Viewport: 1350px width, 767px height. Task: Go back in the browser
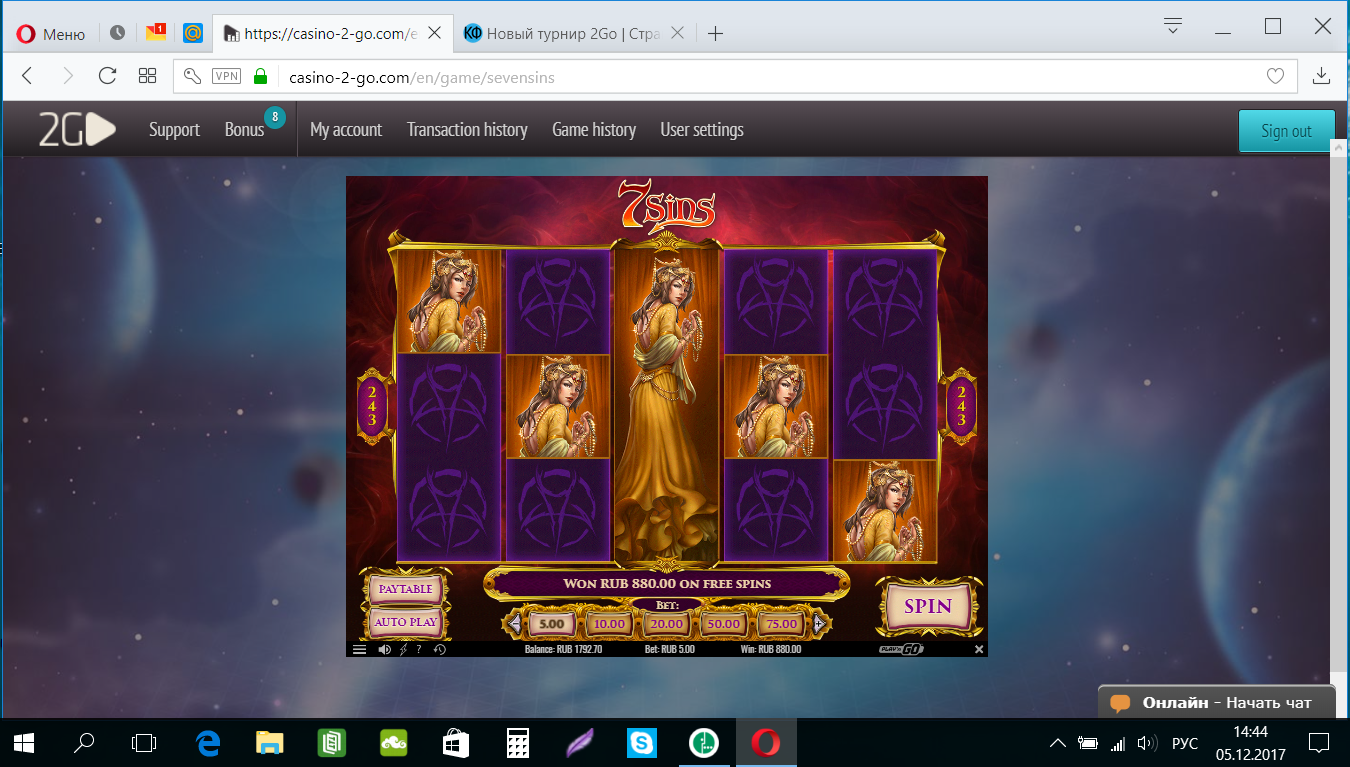tap(27, 76)
